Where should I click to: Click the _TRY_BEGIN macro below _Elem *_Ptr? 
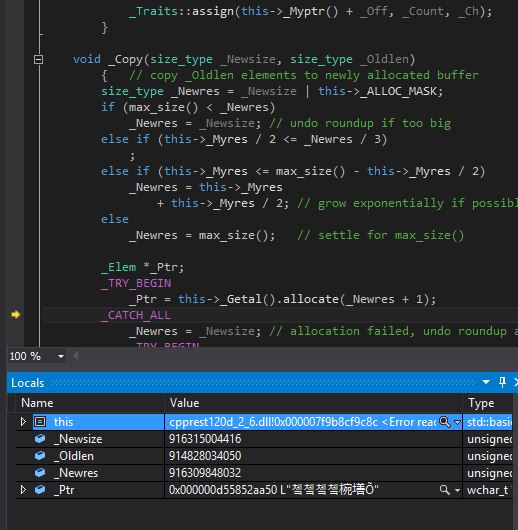(136, 283)
